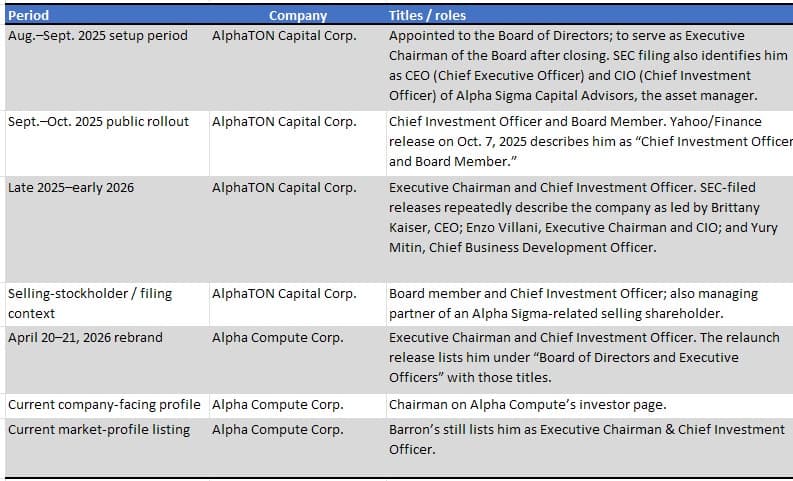Select the April 20–21, 2026 rebrand cell
Viewport: 793px width, 481px height.
(107, 360)
